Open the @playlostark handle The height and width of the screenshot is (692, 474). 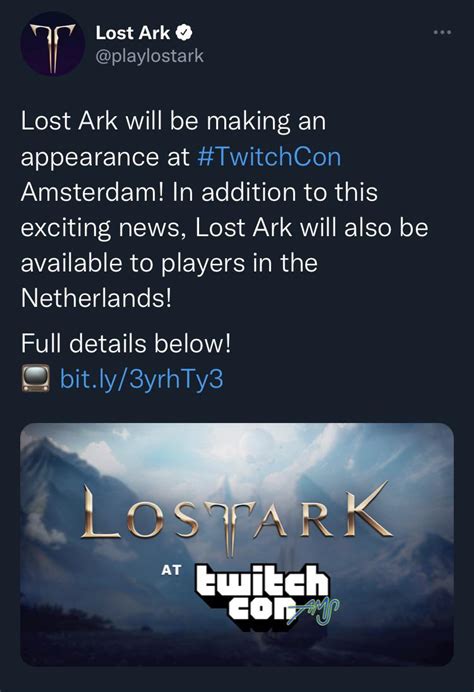149,56
